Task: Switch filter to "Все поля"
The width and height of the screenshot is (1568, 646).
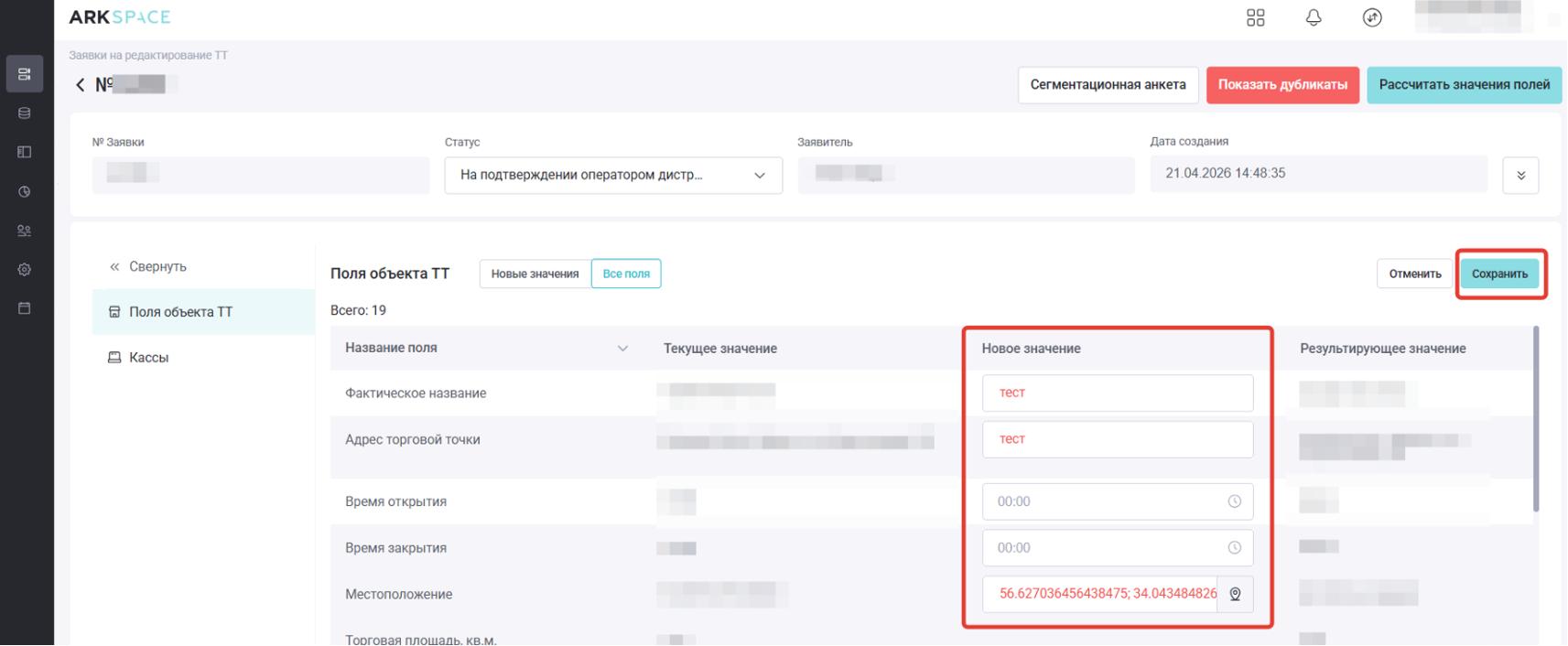Action: tap(626, 274)
